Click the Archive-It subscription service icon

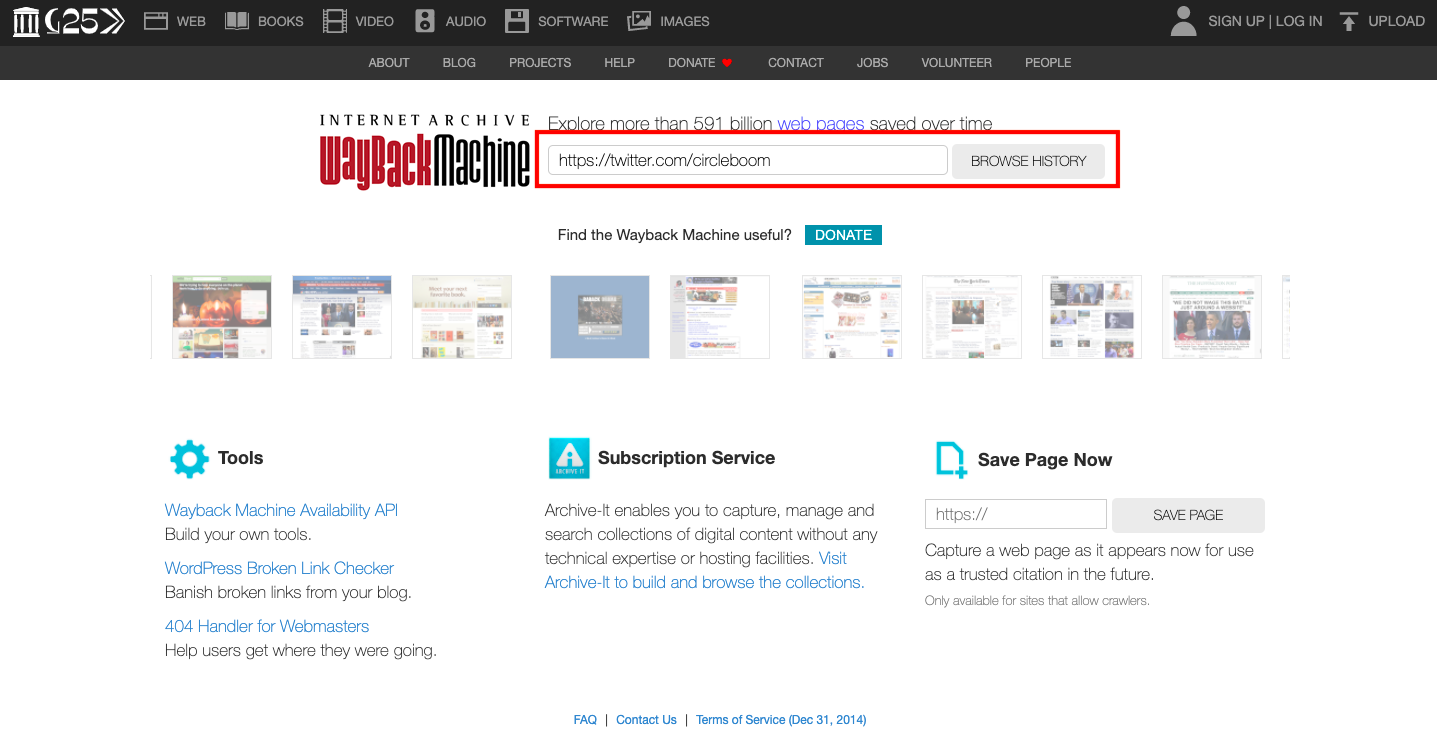coord(569,458)
